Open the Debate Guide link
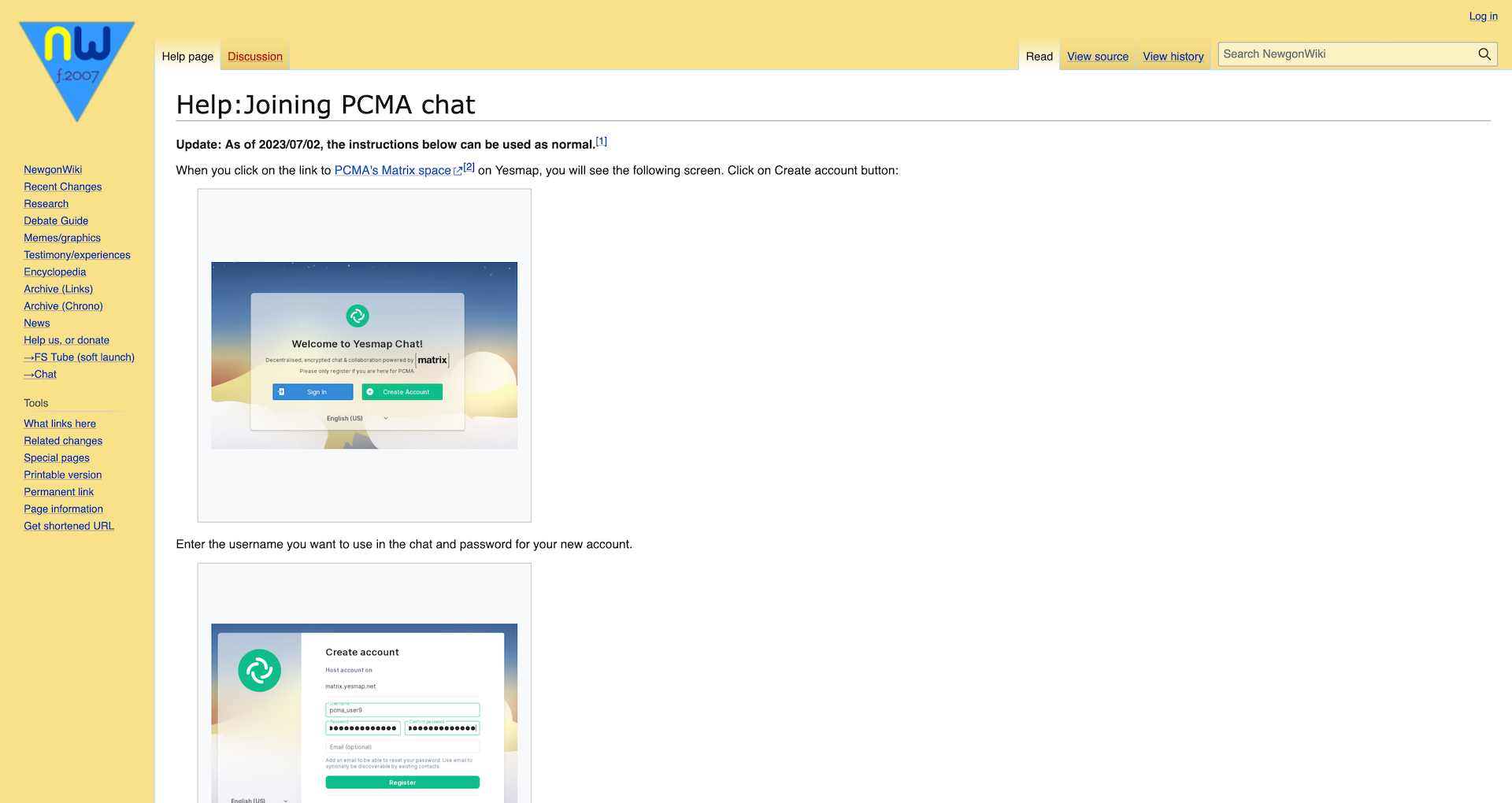This screenshot has width=1512, height=803. click(x=56, y=220)
